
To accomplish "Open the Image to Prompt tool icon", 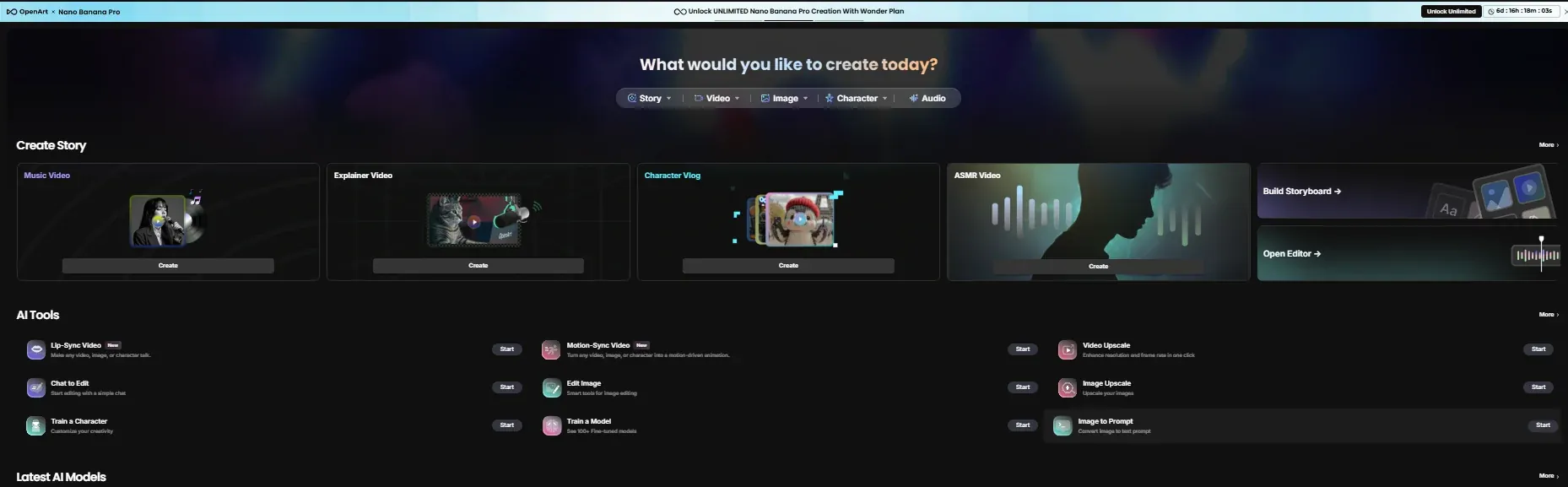I will click(x=1062, y=425).
